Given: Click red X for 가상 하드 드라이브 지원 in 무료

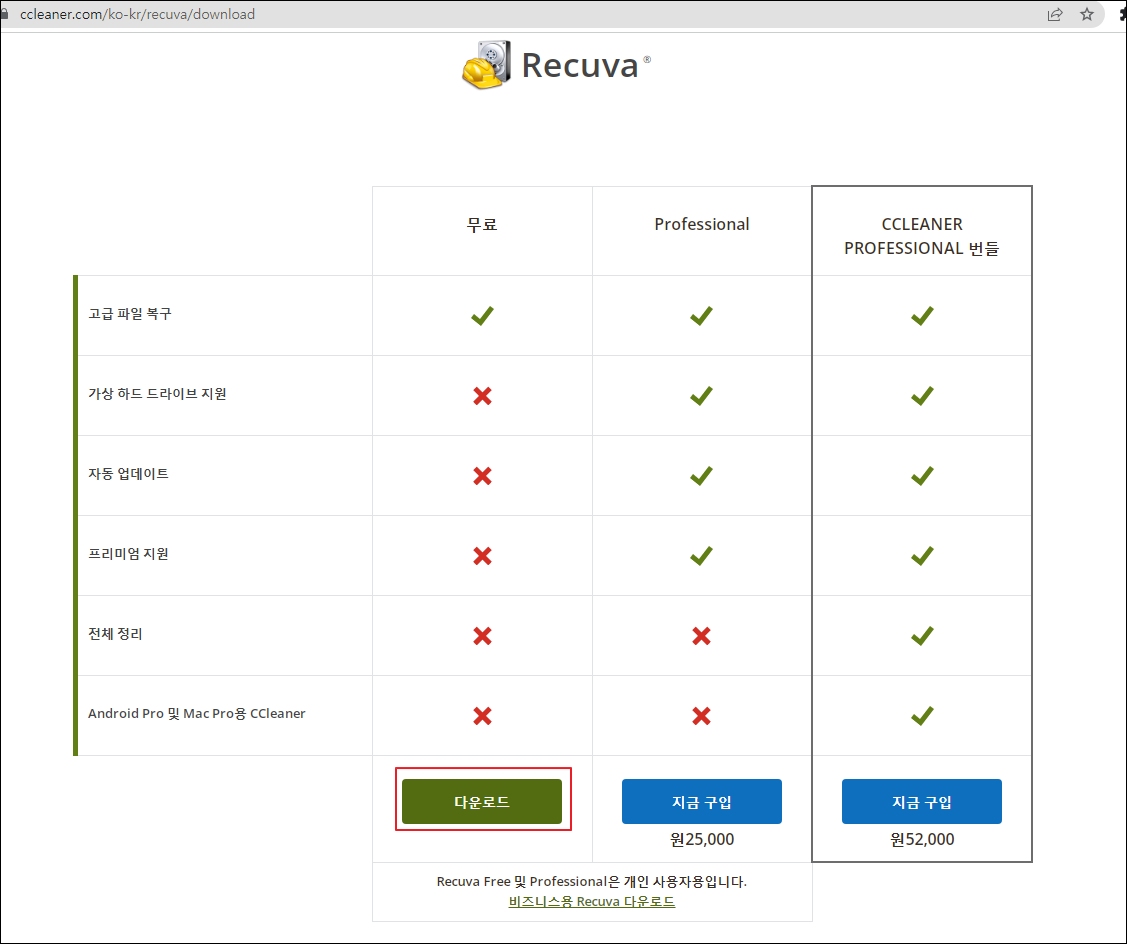Looking at the screenshot, I should point(482,395).
